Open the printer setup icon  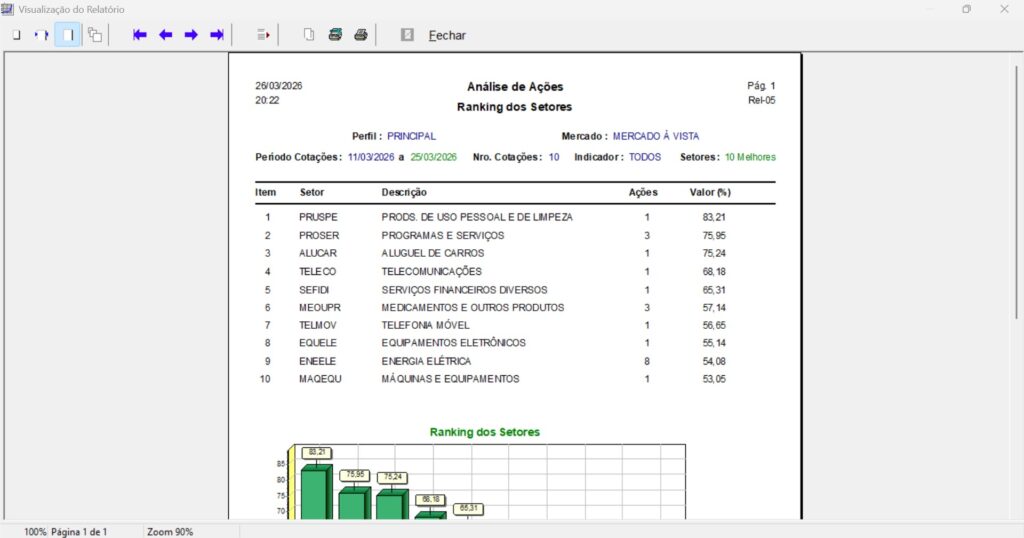point(335,35)
